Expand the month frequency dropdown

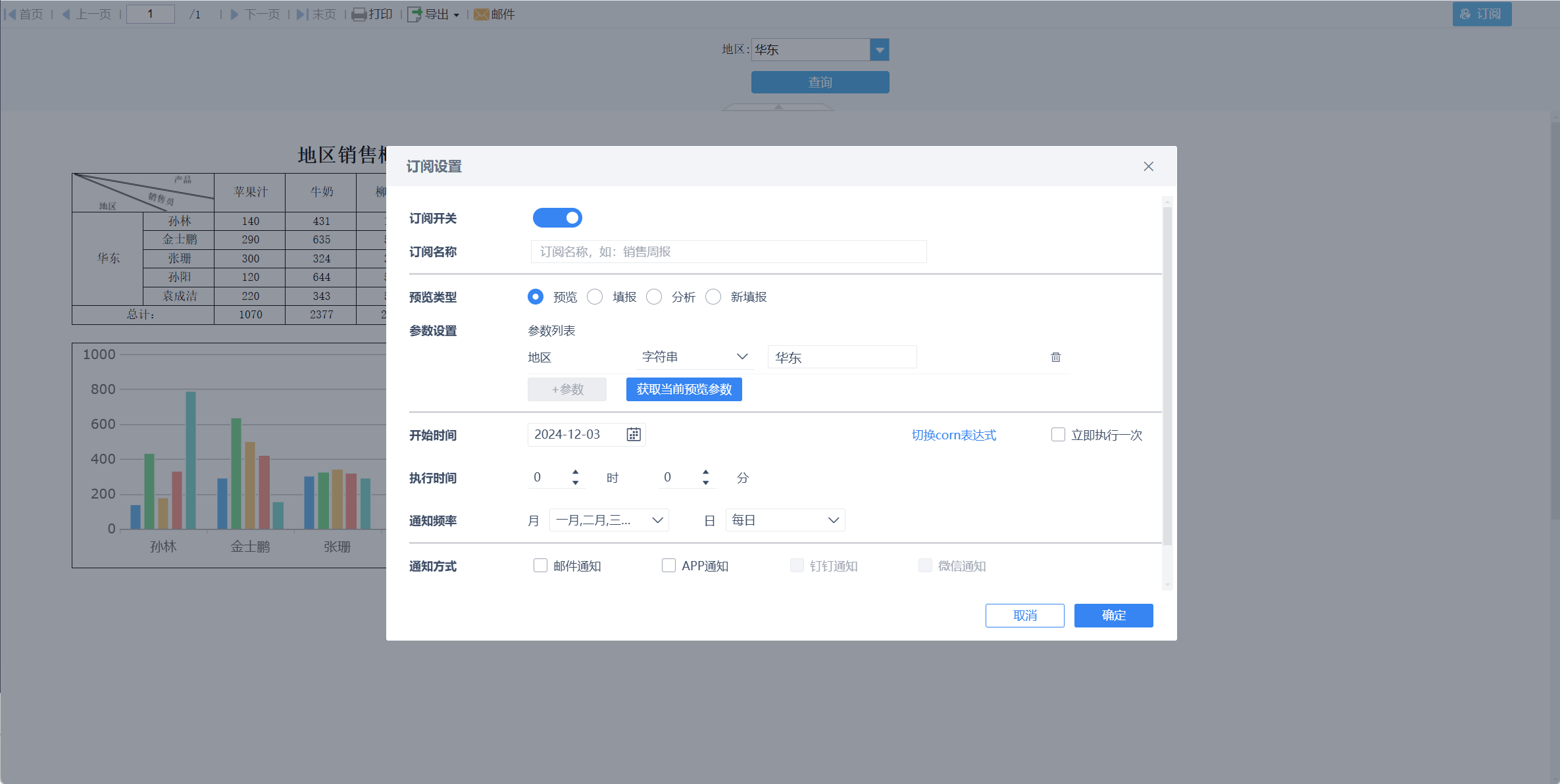click(x=609, y=520)
